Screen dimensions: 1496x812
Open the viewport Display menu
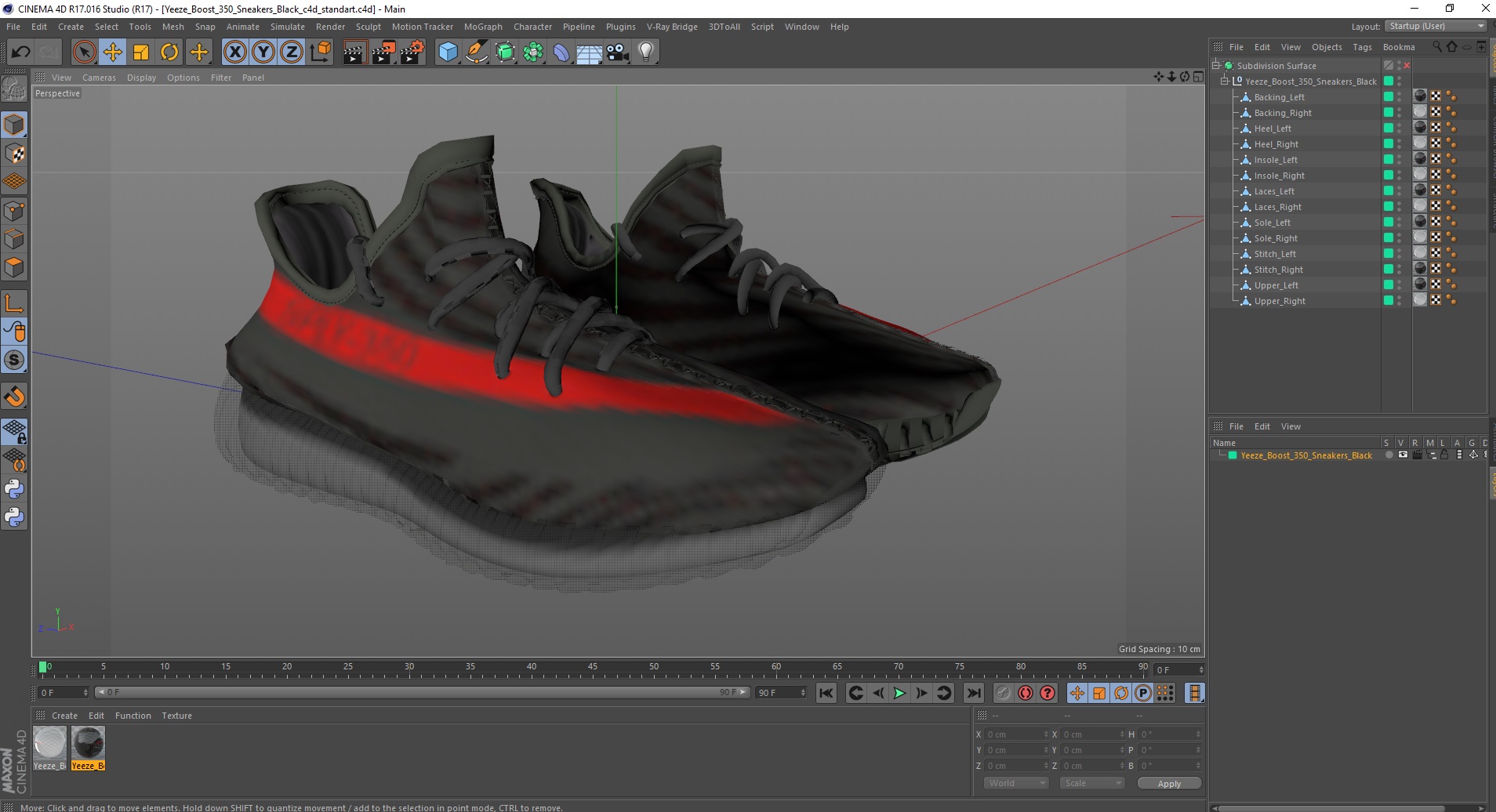[x=141, y=78]
